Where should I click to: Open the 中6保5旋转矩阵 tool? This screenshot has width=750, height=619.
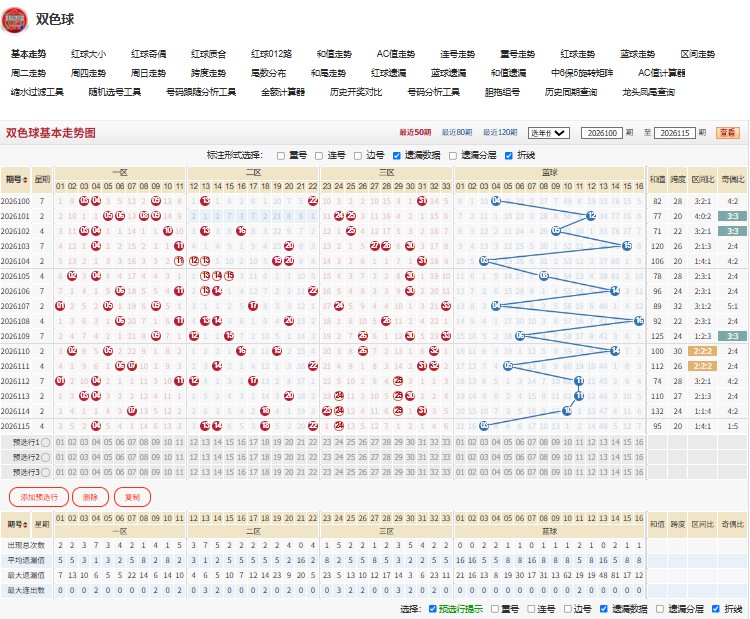(582, 73)
